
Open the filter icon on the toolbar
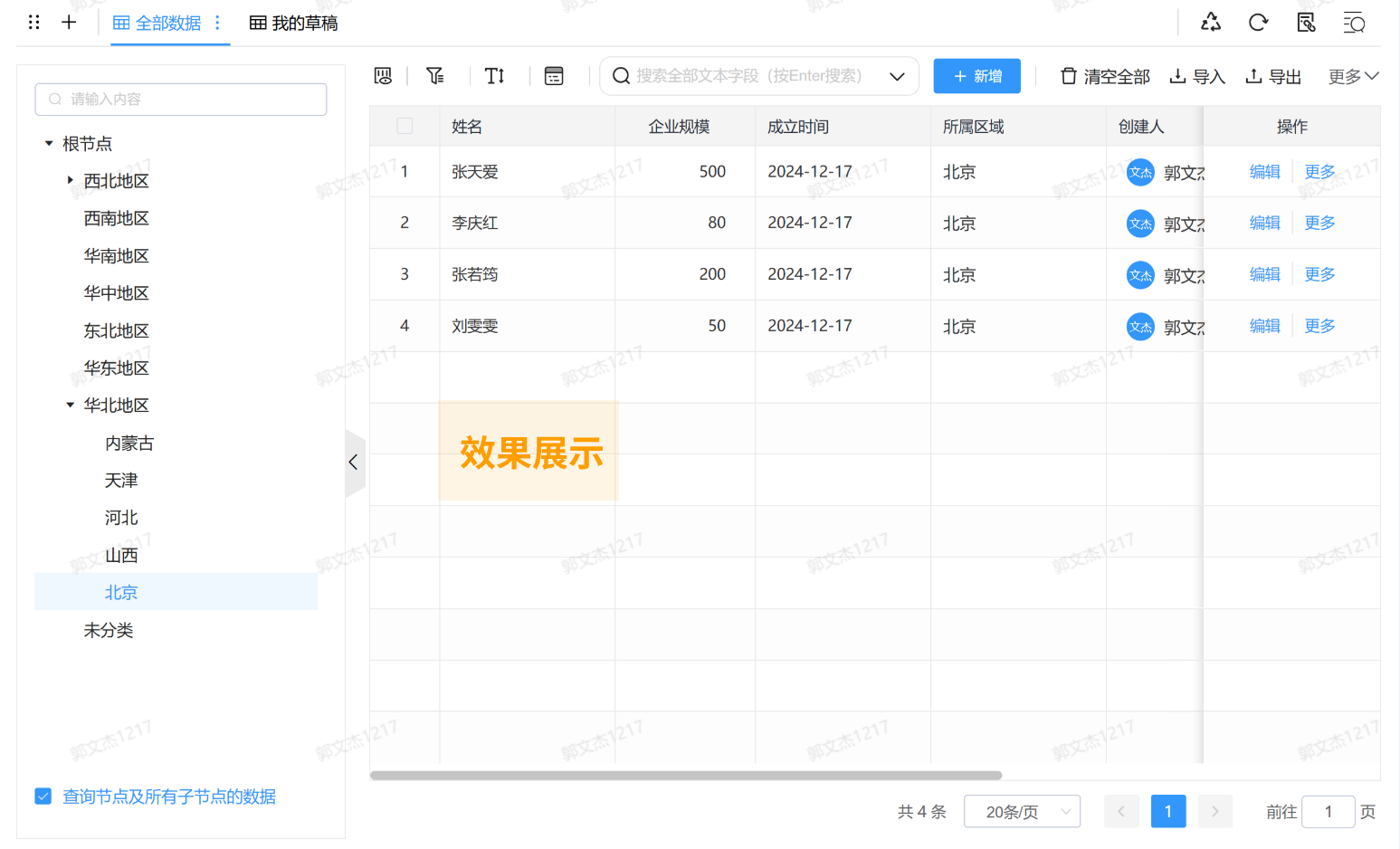click(434, 76)
